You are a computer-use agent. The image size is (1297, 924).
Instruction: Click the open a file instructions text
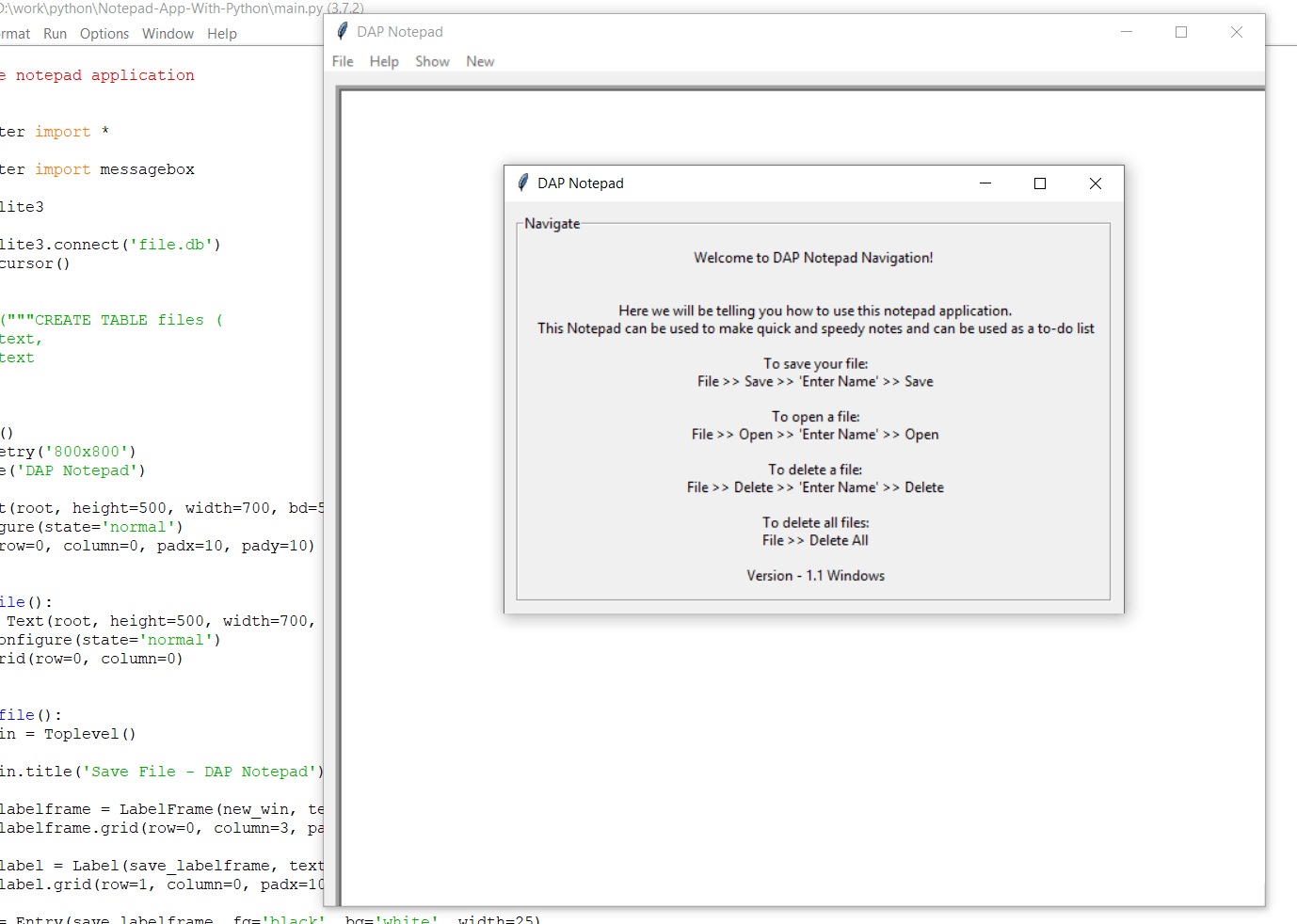coord(815,425)
